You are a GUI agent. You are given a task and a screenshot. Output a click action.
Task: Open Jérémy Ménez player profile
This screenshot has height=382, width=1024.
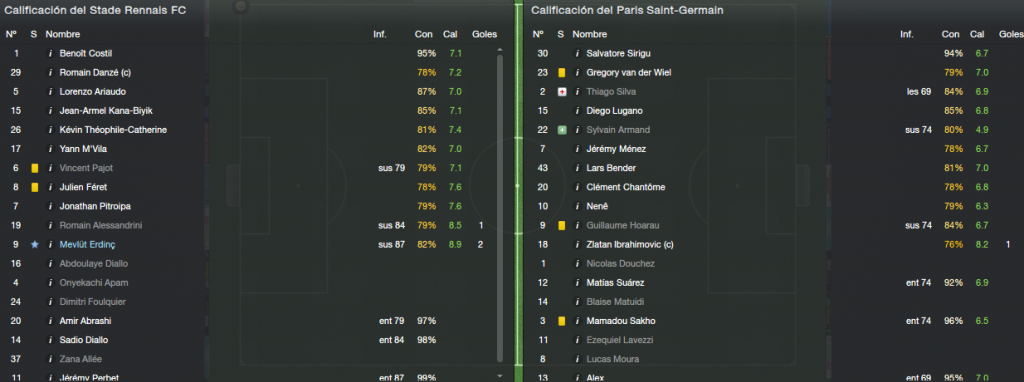pos(616,149)
